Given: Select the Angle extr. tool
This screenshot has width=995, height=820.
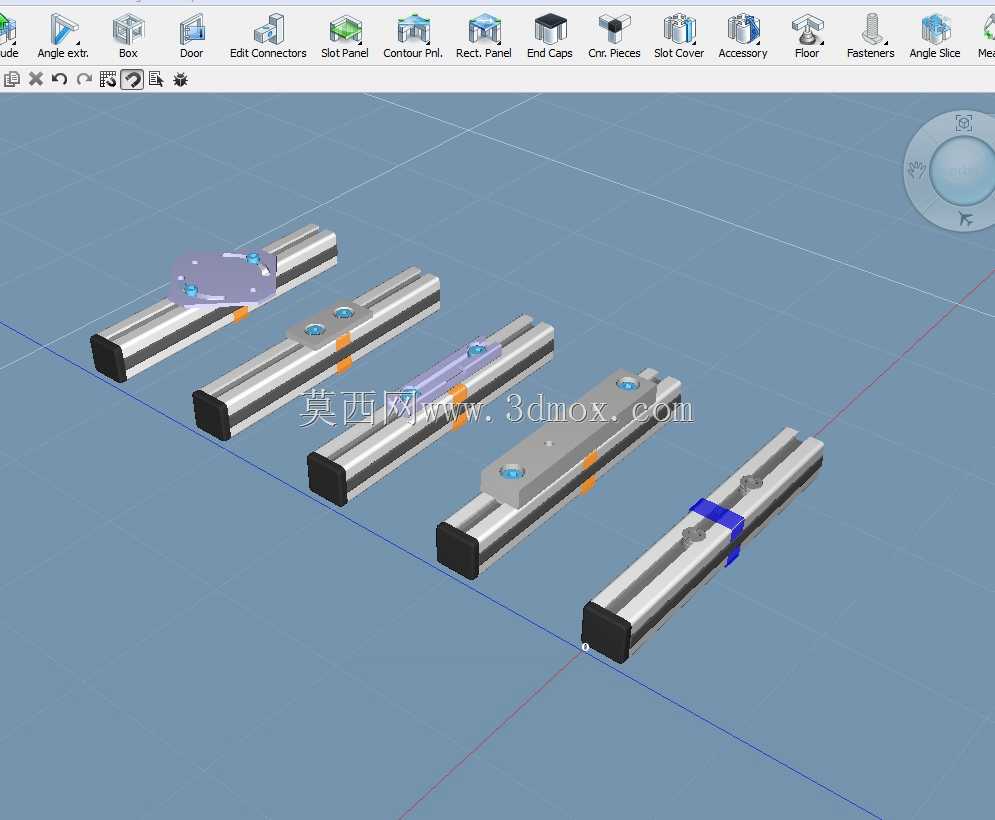Looking at the screenshot, I should [63, 36].
